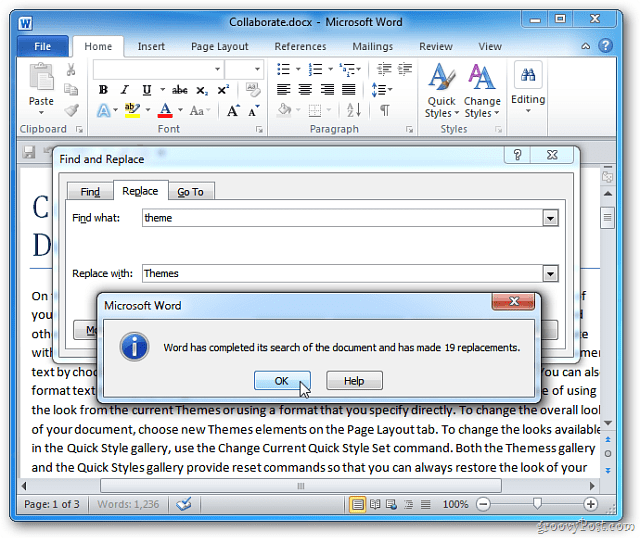Viewport: 640px width, 538px height.
Task: Click the Find what input field
Action: pyautogui.click(x=342, y=218)
